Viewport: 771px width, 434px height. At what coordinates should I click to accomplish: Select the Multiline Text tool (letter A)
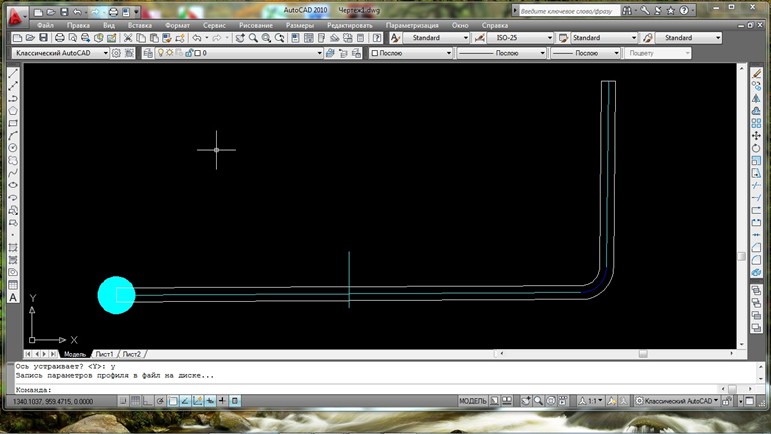(x=13, y=297)
